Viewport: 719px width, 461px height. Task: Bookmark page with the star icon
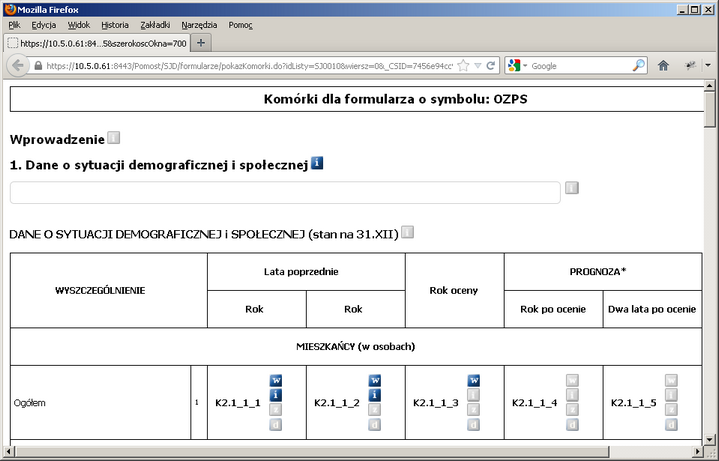(x=465, y=66)
